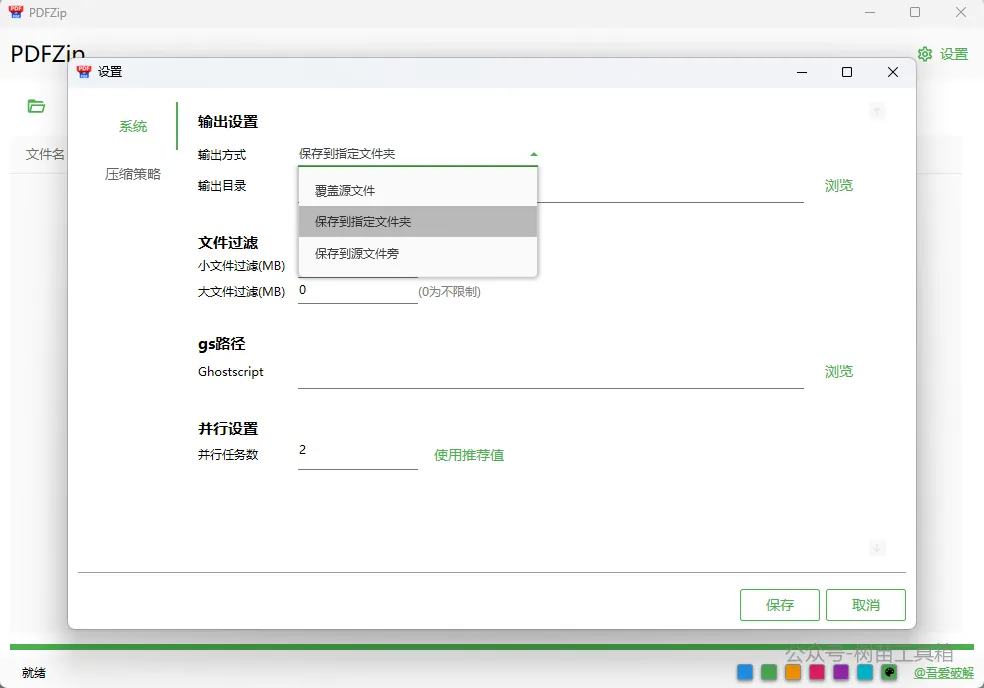Click the 设置 text in main window header
Image resolution: width=984 pixels, height=688 pixels.
point(954,54)
